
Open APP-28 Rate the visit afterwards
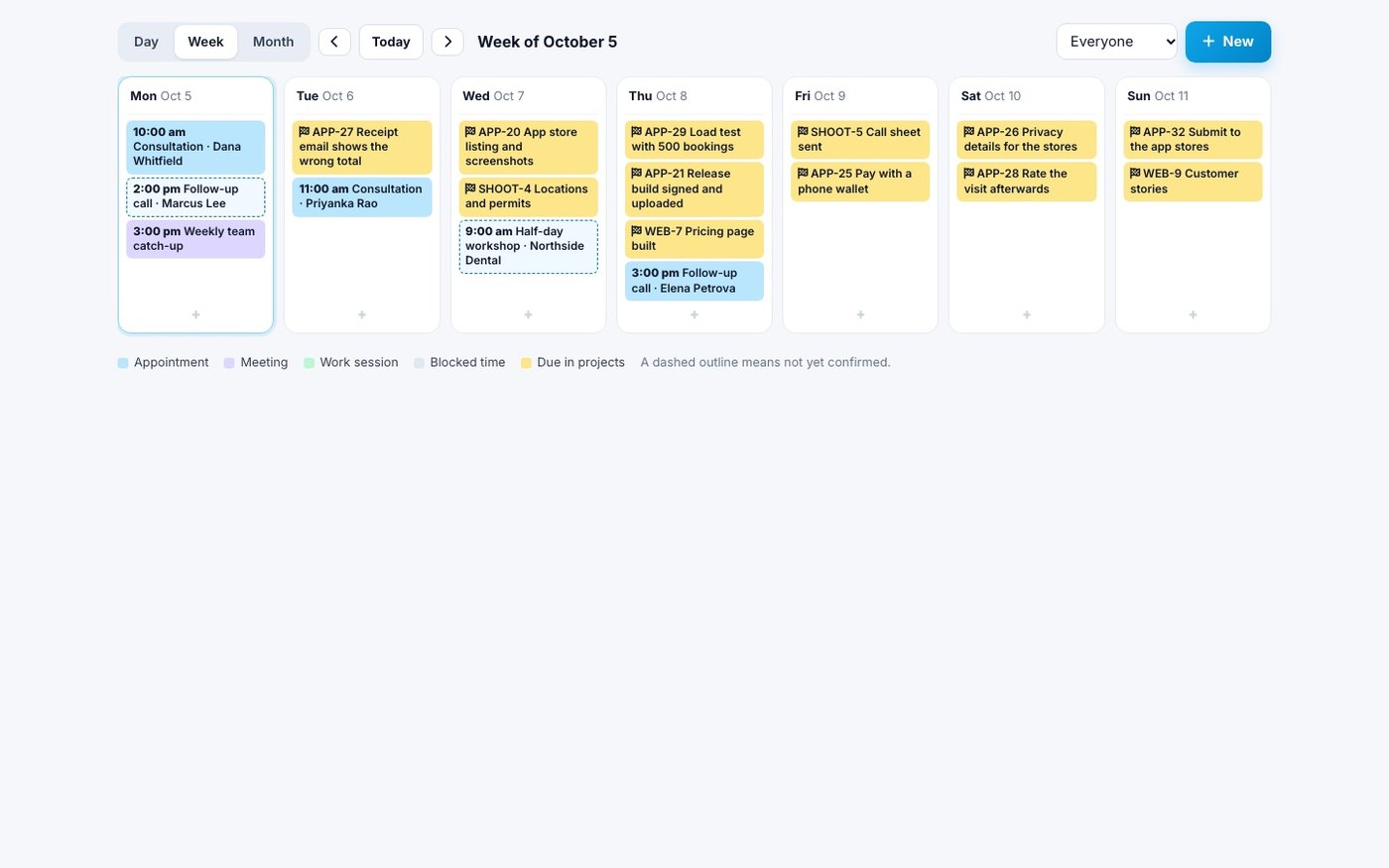point(1027,182)
